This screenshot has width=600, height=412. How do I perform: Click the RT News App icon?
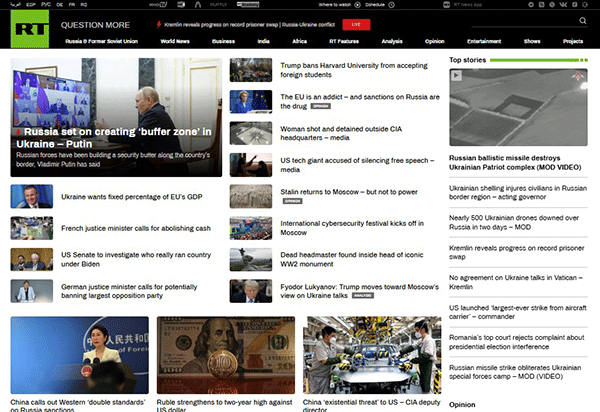[x=446, y=5]
